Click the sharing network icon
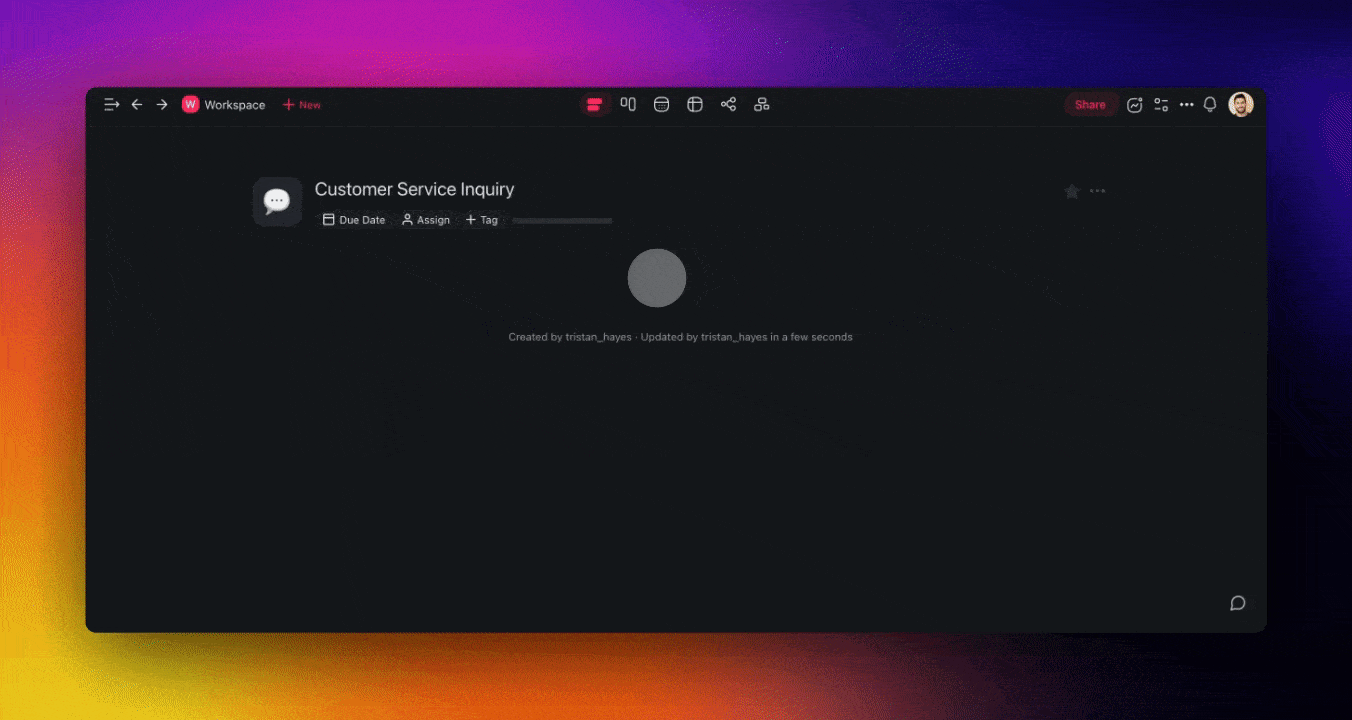The height and width of the screenshot is (720, 1352). click(x=728, y=104)
